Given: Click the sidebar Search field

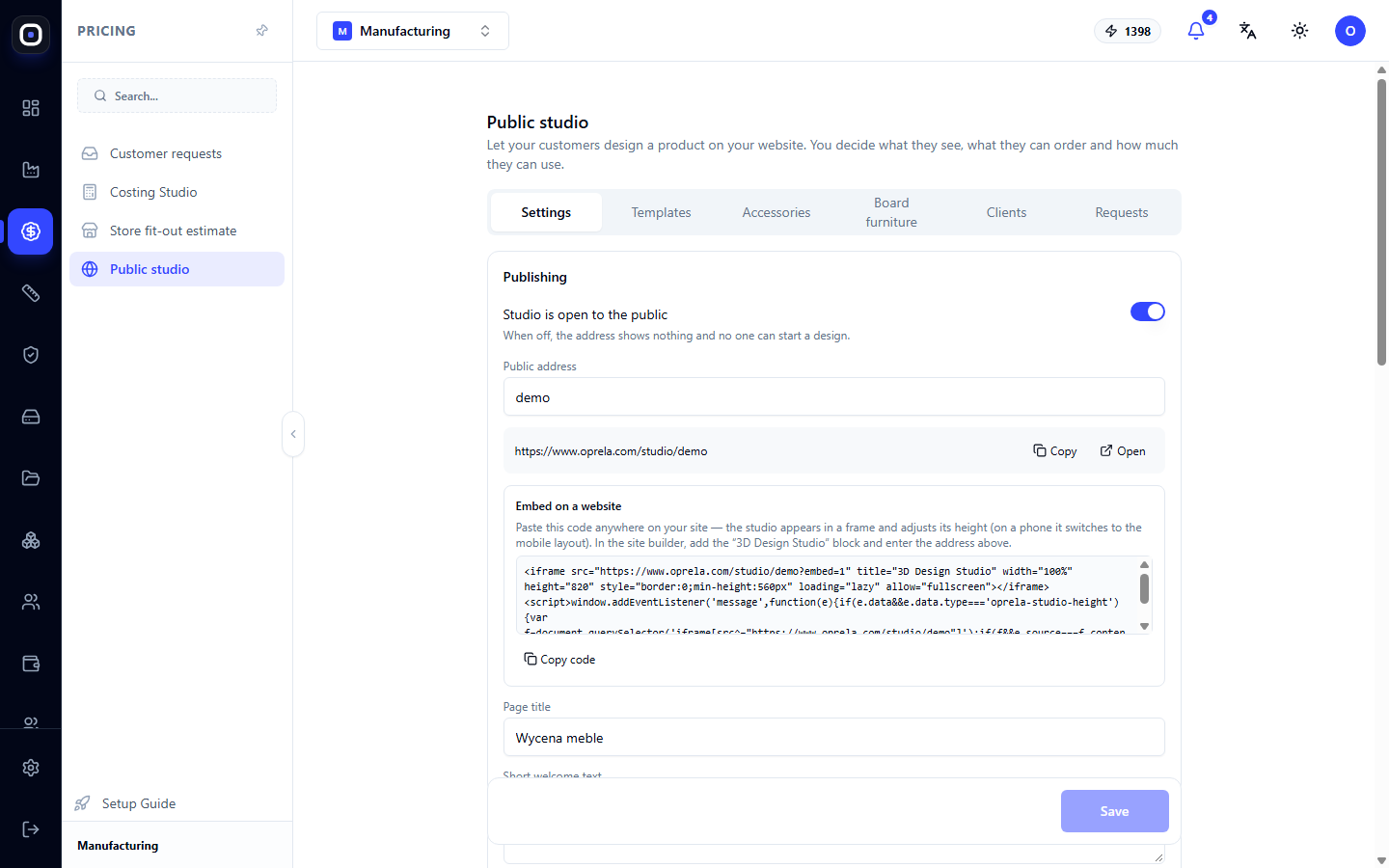Looking at the screenshot, I should [177, 95].
